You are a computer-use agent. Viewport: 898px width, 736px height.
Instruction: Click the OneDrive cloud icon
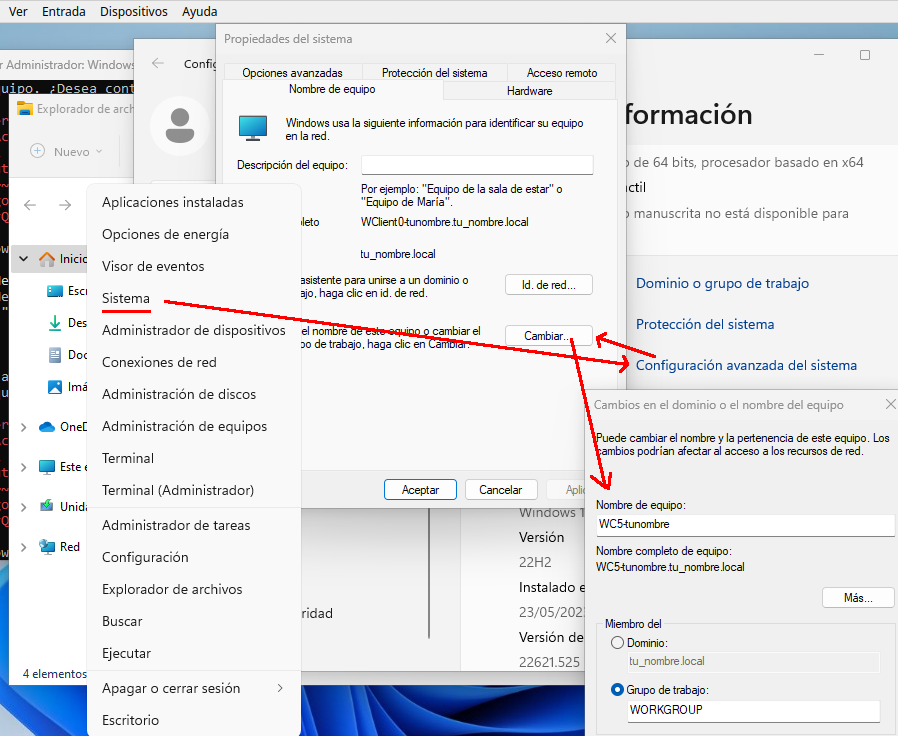tap(47, 427)
